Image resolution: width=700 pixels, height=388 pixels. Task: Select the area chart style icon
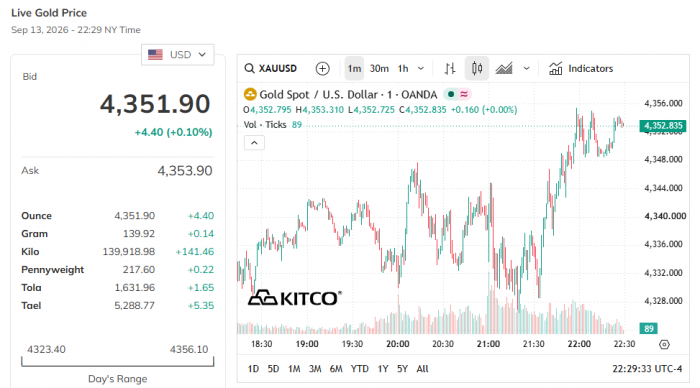click(504, 69)
